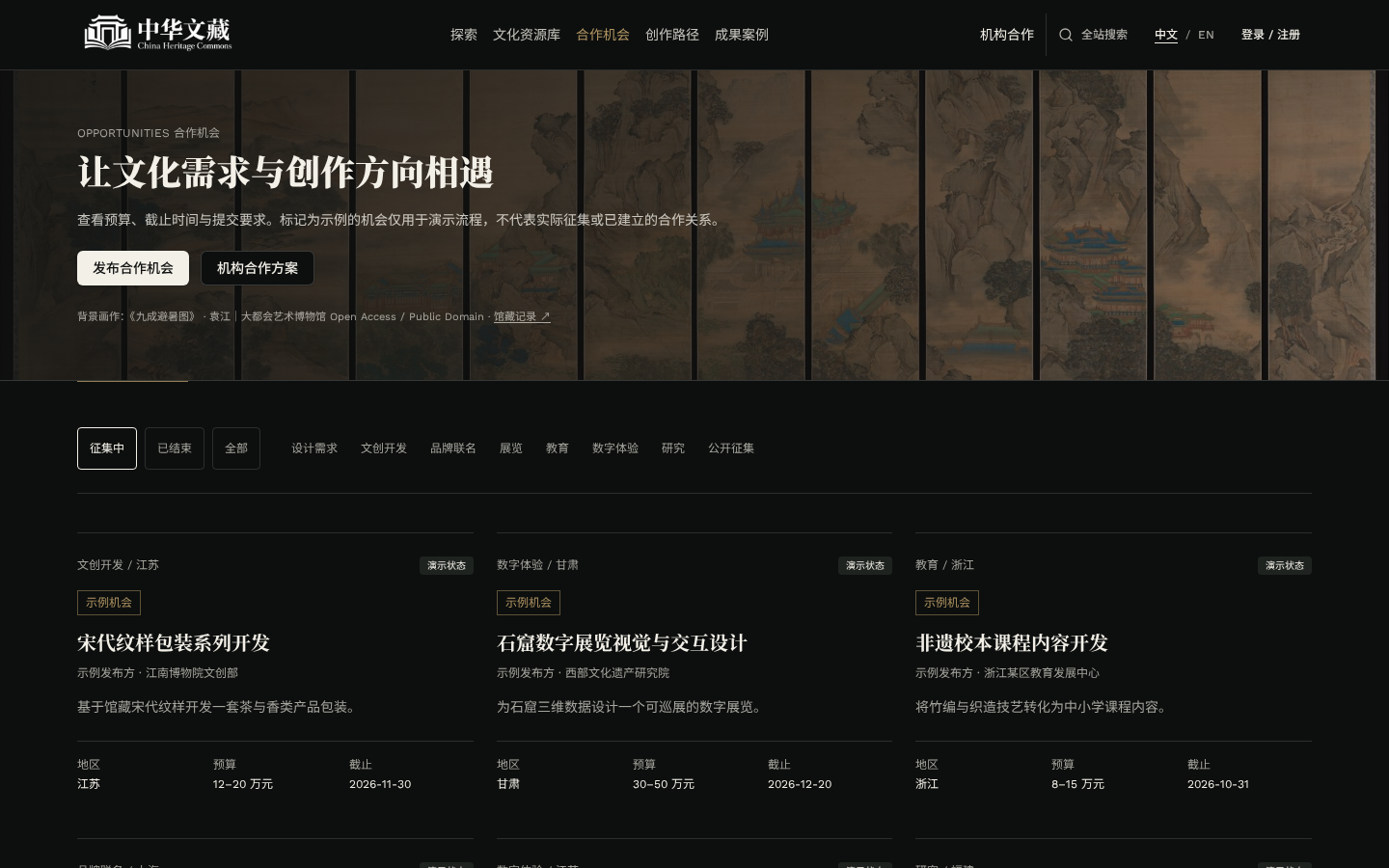Click deadline value 2026-12-20
This screenshot has height=868, width=1389.
tap(800, 784)
